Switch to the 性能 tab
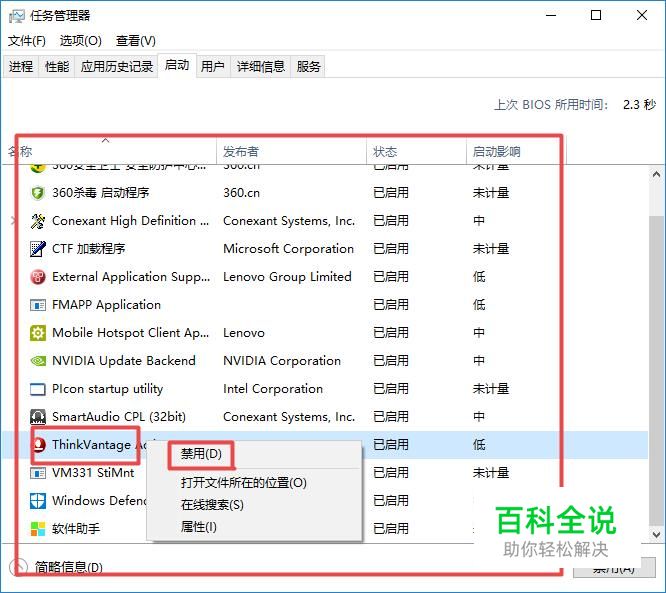 coord(56,67)
